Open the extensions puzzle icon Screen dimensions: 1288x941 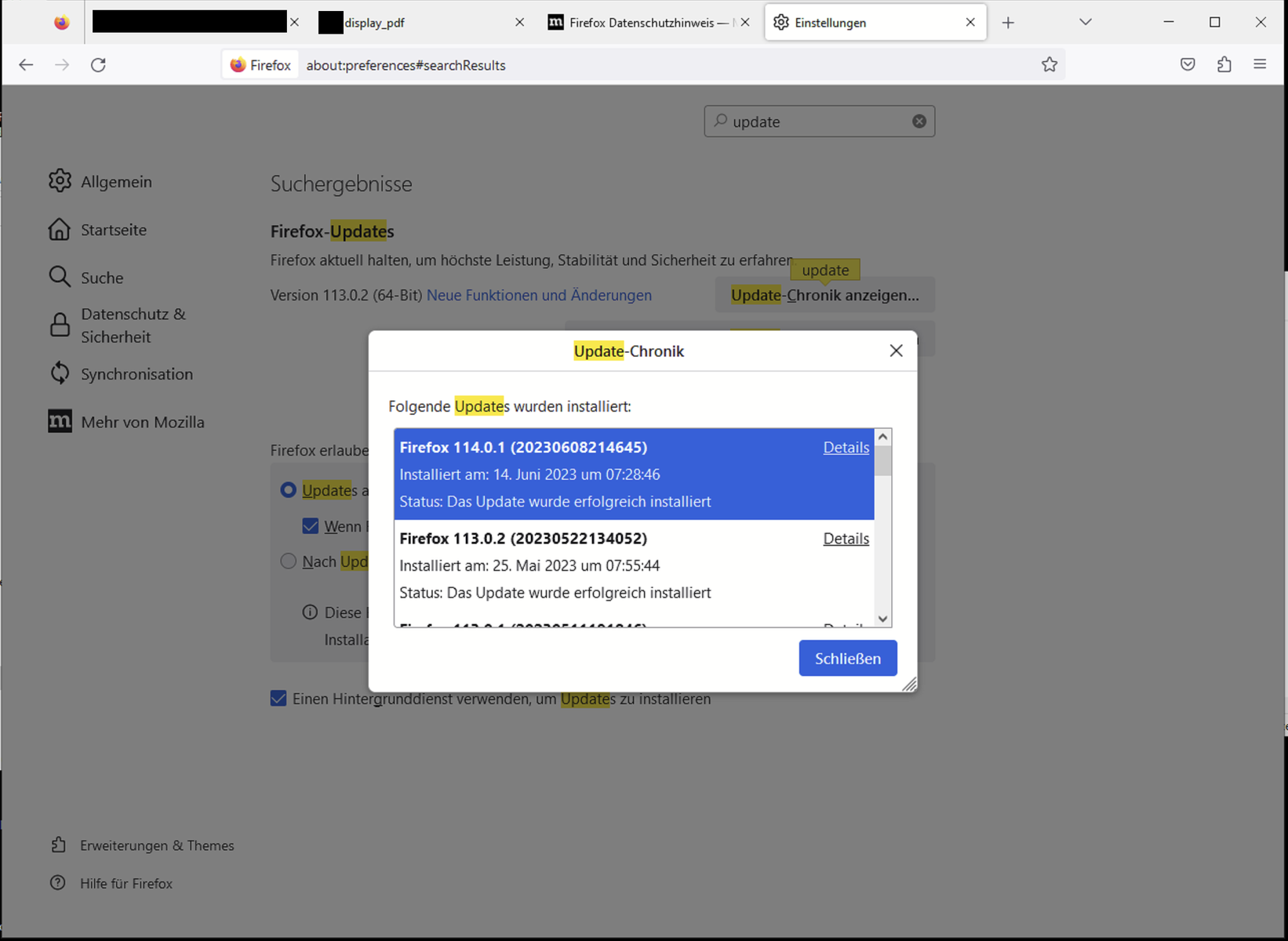pos(1224,65)
